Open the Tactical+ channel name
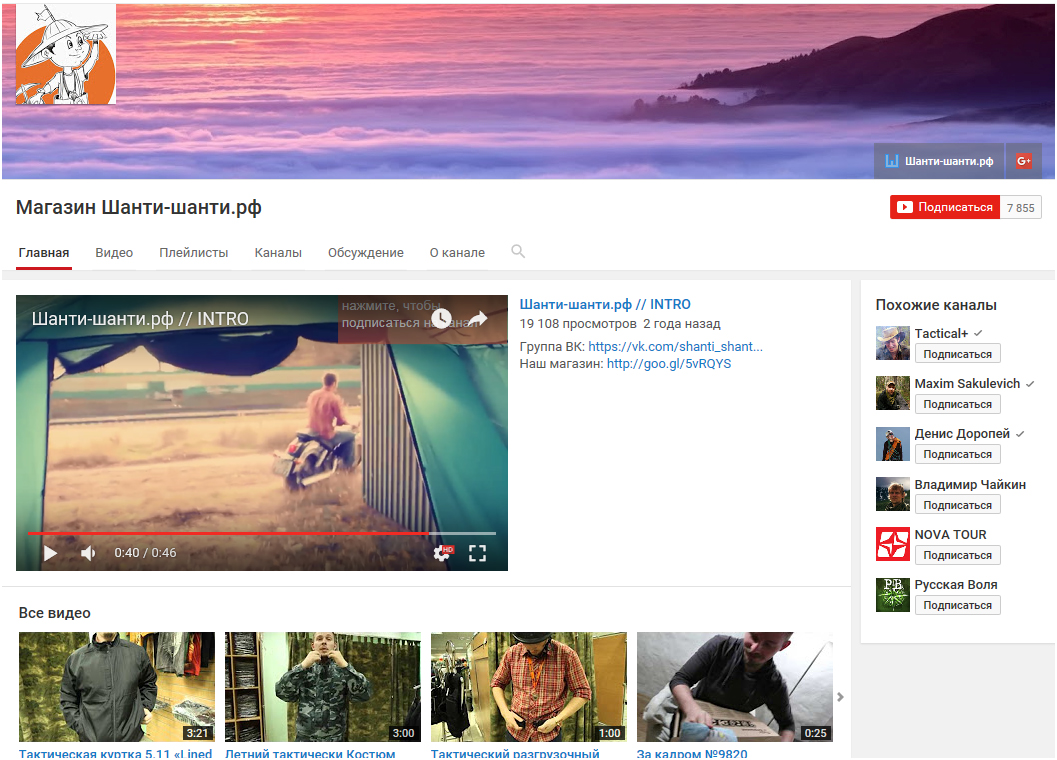 click(941, 333)
